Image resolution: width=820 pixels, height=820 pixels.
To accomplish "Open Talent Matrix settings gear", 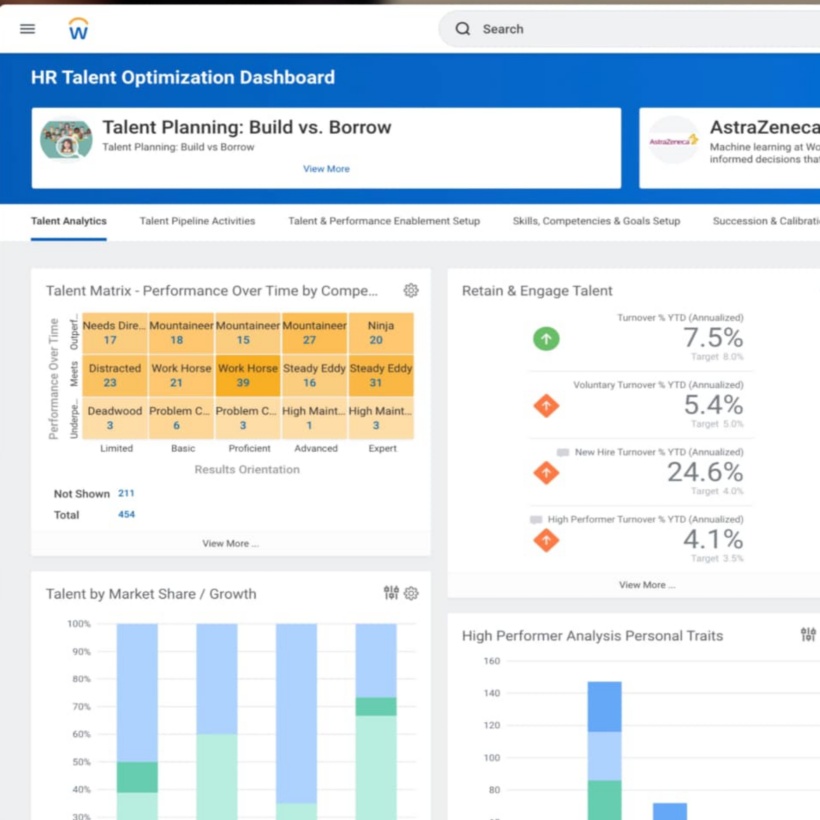I will pos(411,290).
